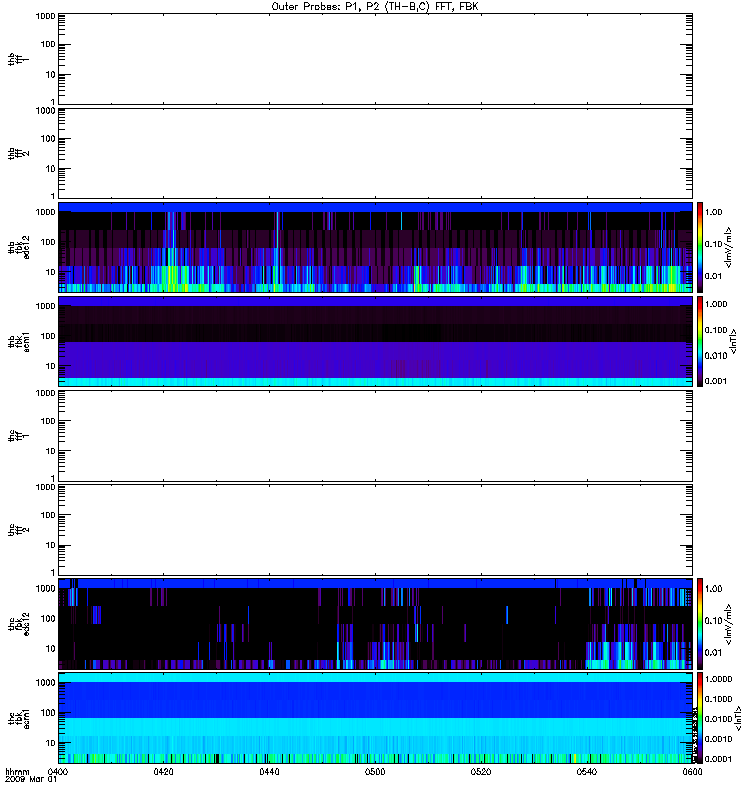This screenshot has height=800, width=750.
Task: Click the "0440" time axis label
Action: [269, 771]
